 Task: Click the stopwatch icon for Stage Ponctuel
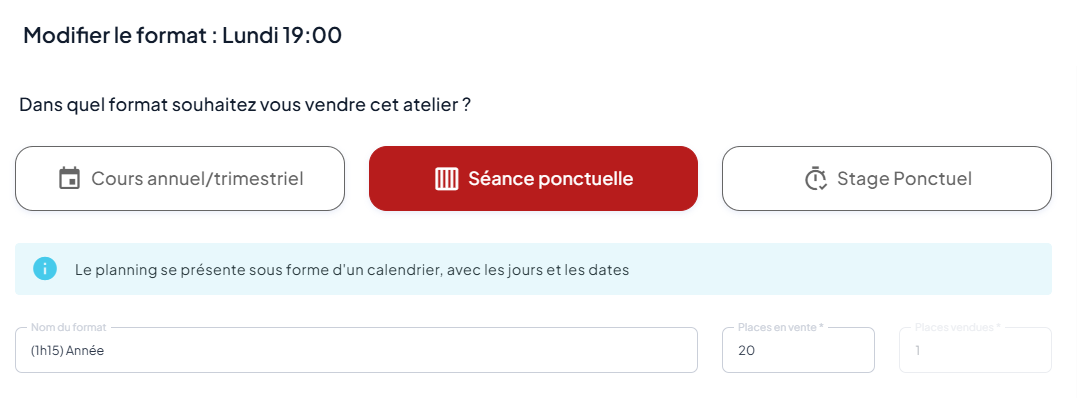click(815, 179)
